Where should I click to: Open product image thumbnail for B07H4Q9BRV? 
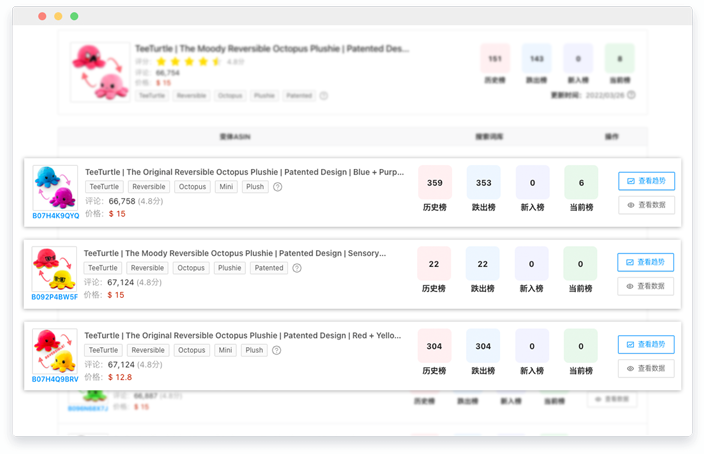click(55, 351)
